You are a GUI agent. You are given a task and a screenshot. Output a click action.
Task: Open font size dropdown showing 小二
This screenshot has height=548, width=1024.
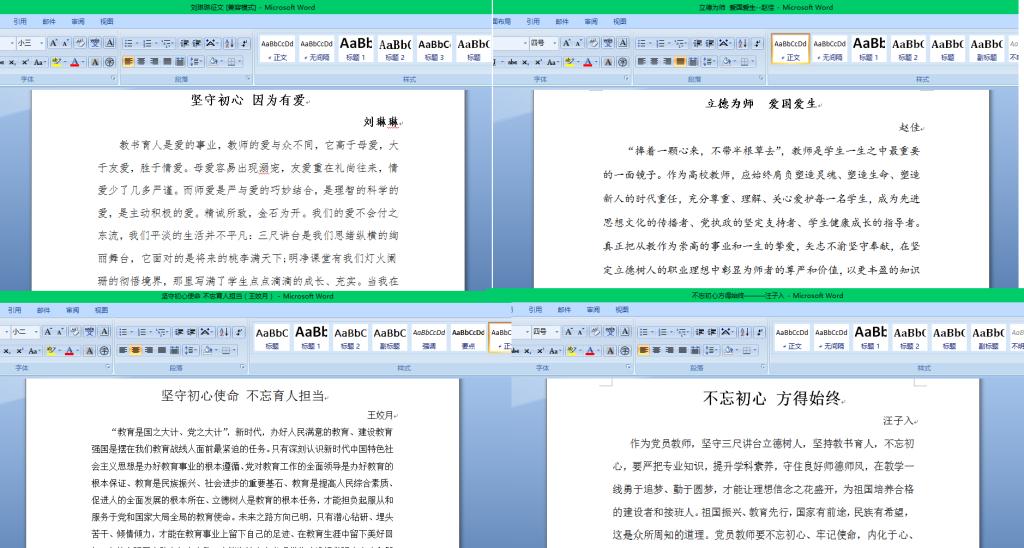tap(36, 332)
